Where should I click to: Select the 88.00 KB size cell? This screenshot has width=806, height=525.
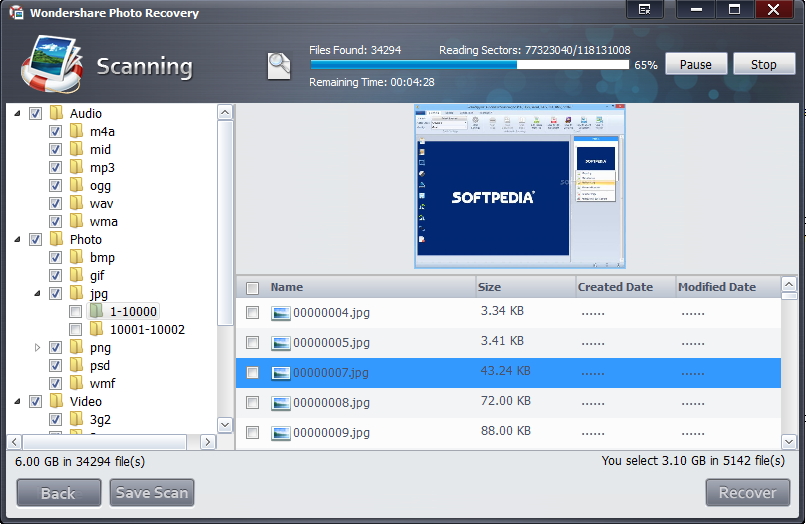[x=506, y=431]
